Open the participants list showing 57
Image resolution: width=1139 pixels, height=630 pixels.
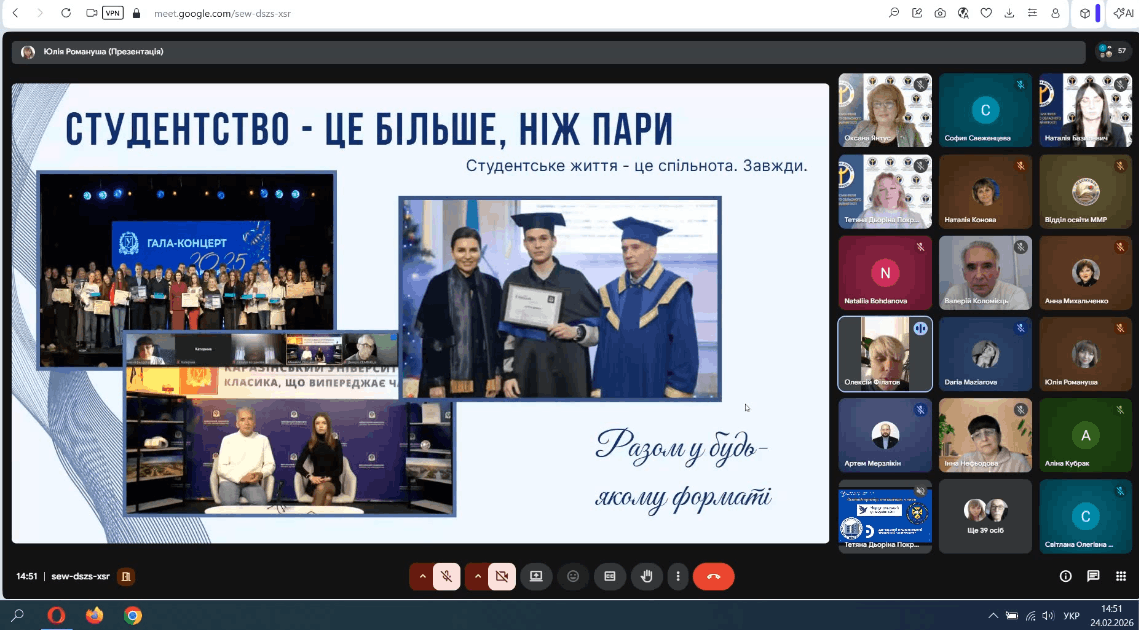pos(1113,51)
